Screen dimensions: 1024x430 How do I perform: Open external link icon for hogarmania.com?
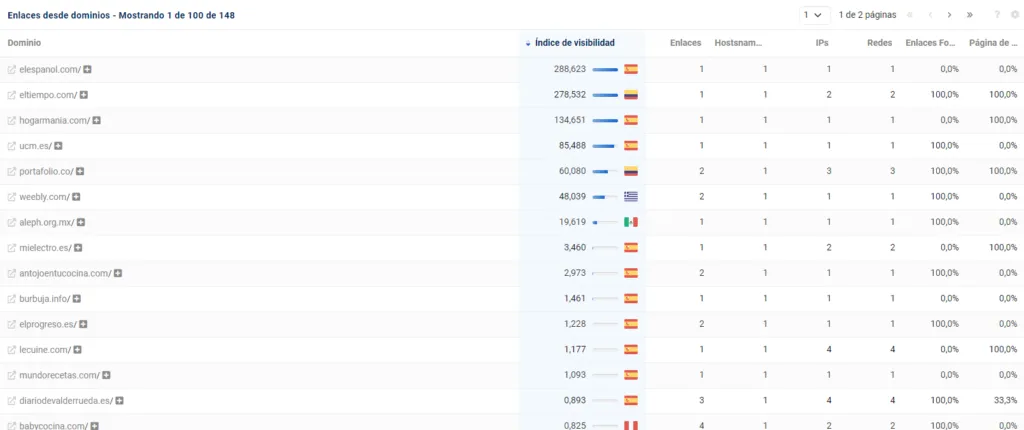[x=11, y=120]
